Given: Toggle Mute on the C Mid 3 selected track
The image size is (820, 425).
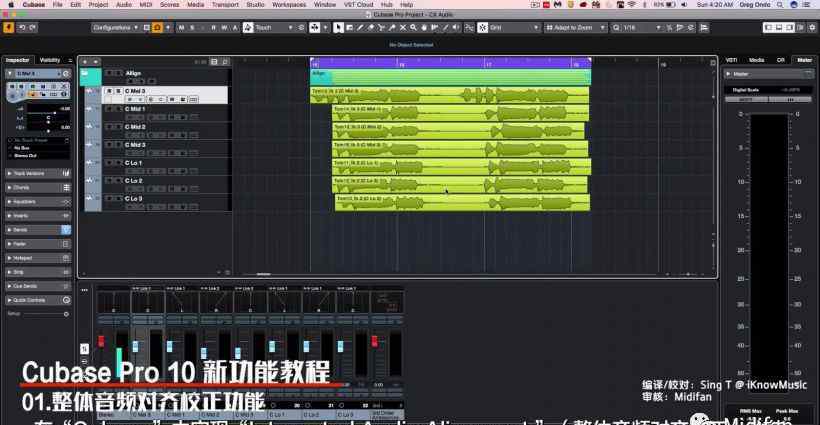Looking at the screenshot, I should point(109,91).
